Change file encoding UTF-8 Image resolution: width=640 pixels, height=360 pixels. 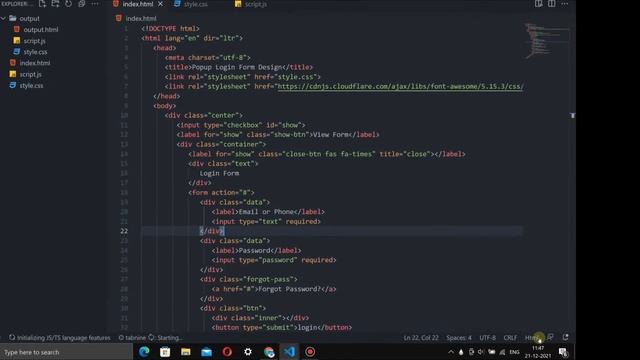[x=487, y=338]
